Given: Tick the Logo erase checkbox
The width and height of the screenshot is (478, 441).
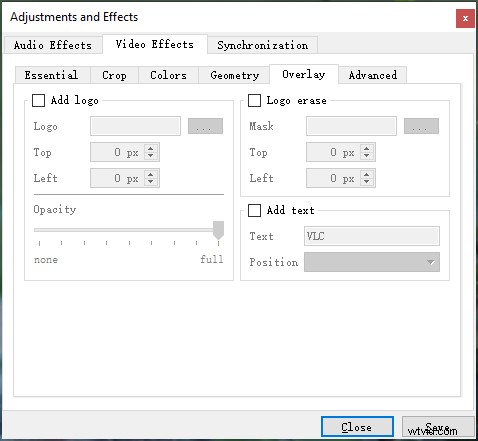Looking at the screenshot, I should tap(254, 100).
